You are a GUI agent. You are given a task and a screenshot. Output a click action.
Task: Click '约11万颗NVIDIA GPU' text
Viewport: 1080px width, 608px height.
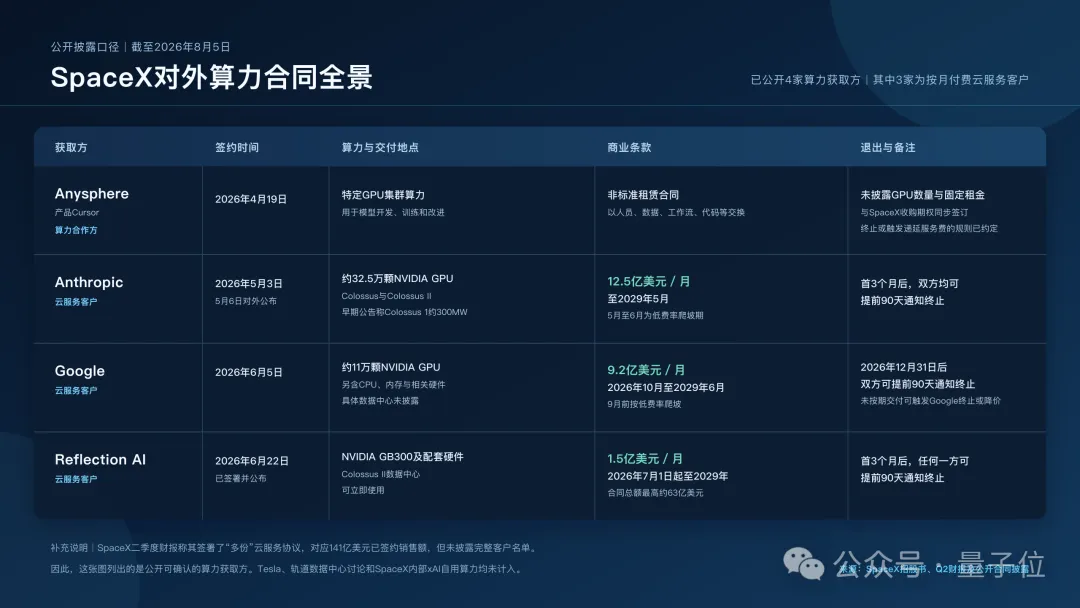391,368
